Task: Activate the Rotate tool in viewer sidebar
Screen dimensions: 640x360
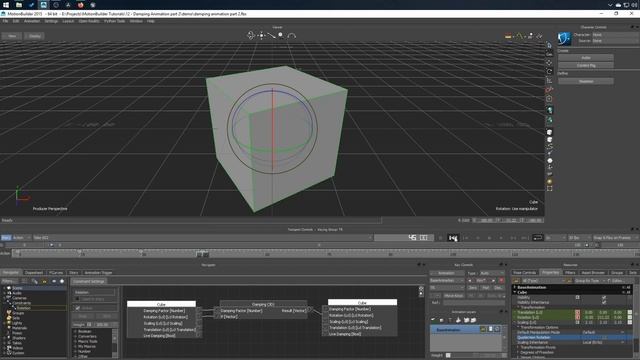Action: click(x=549, y=71)
